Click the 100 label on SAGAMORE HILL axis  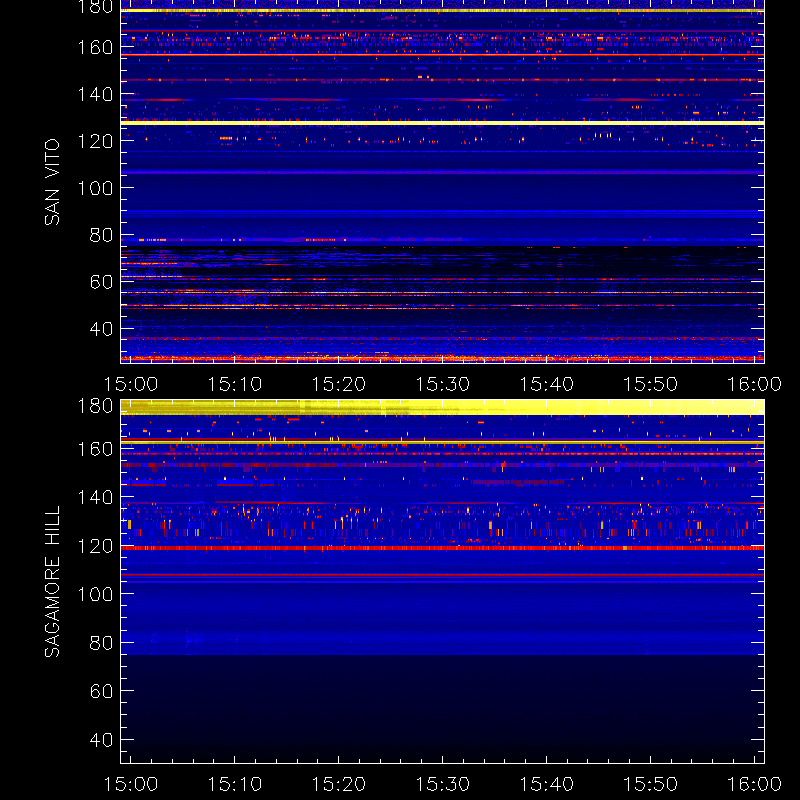coord(95,594)
